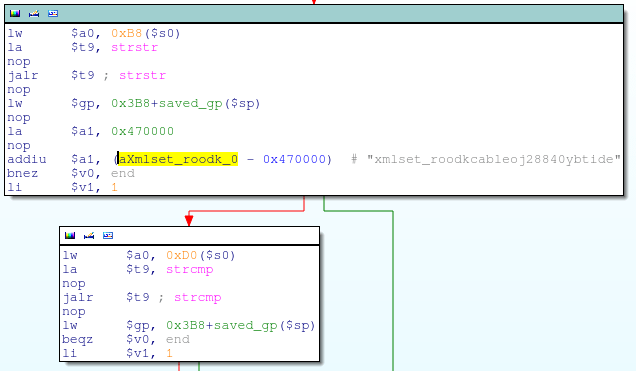This screenshot has width=636, height=371.
Task: Click the strstr comment after jalr $t9
Action: 142,75
